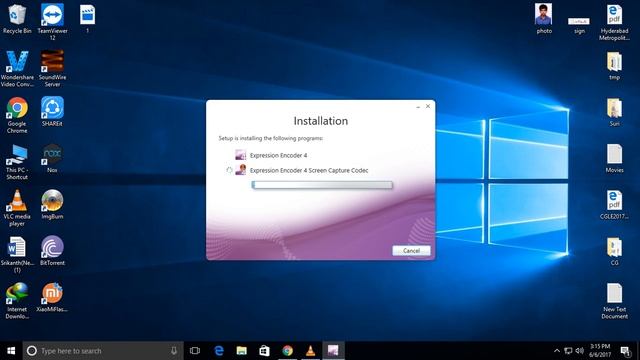Open File Explorer from the taskbar
Screen dimensions: 640x360
pyautogui.click(x=242, y=351)
